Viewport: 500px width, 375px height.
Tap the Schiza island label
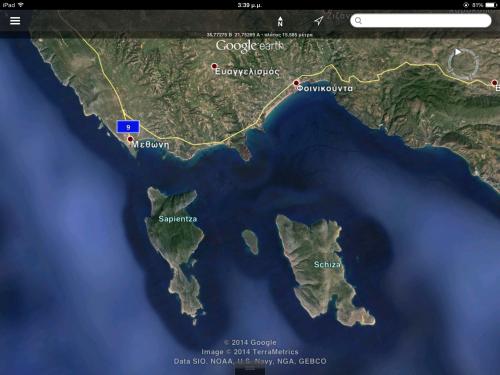[x=327, y=265]
